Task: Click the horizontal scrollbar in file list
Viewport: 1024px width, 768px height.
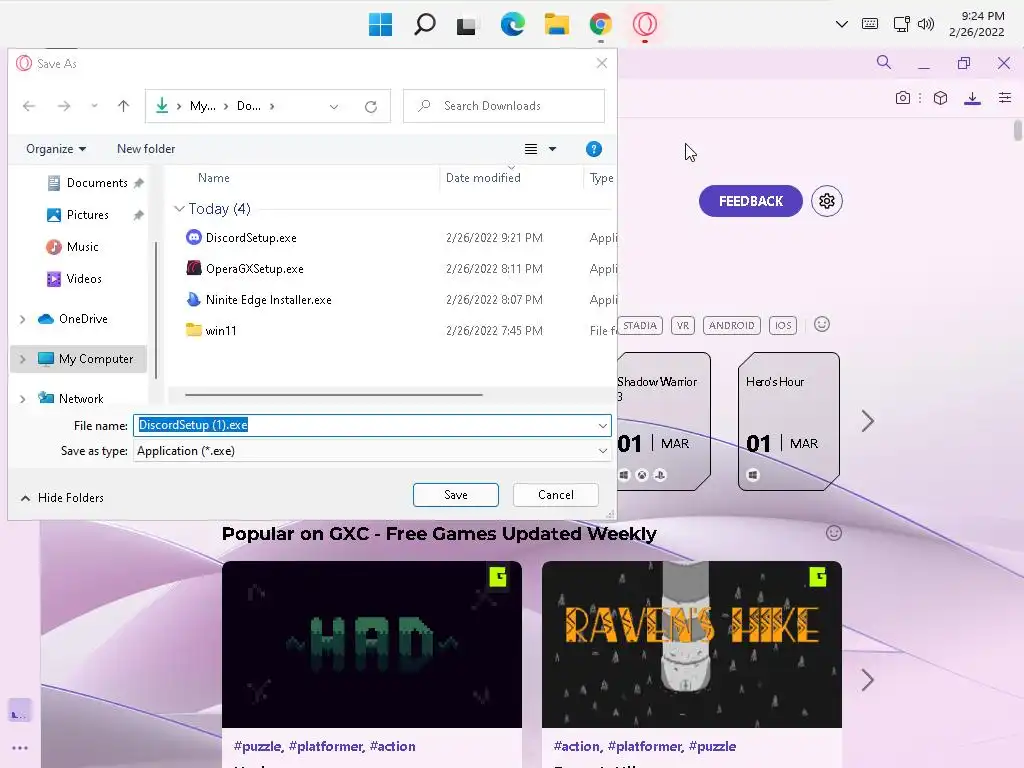Action: coord(334,394)
